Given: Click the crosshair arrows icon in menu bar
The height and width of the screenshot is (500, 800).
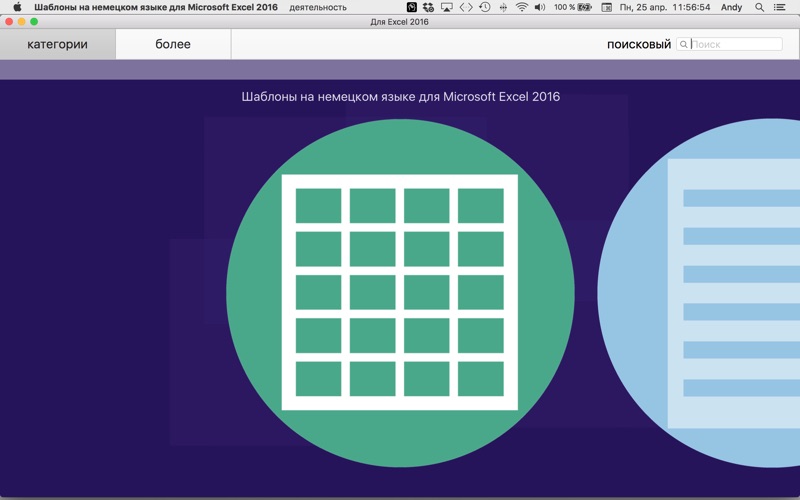Looking at the screenshot, I should point(503,7).
